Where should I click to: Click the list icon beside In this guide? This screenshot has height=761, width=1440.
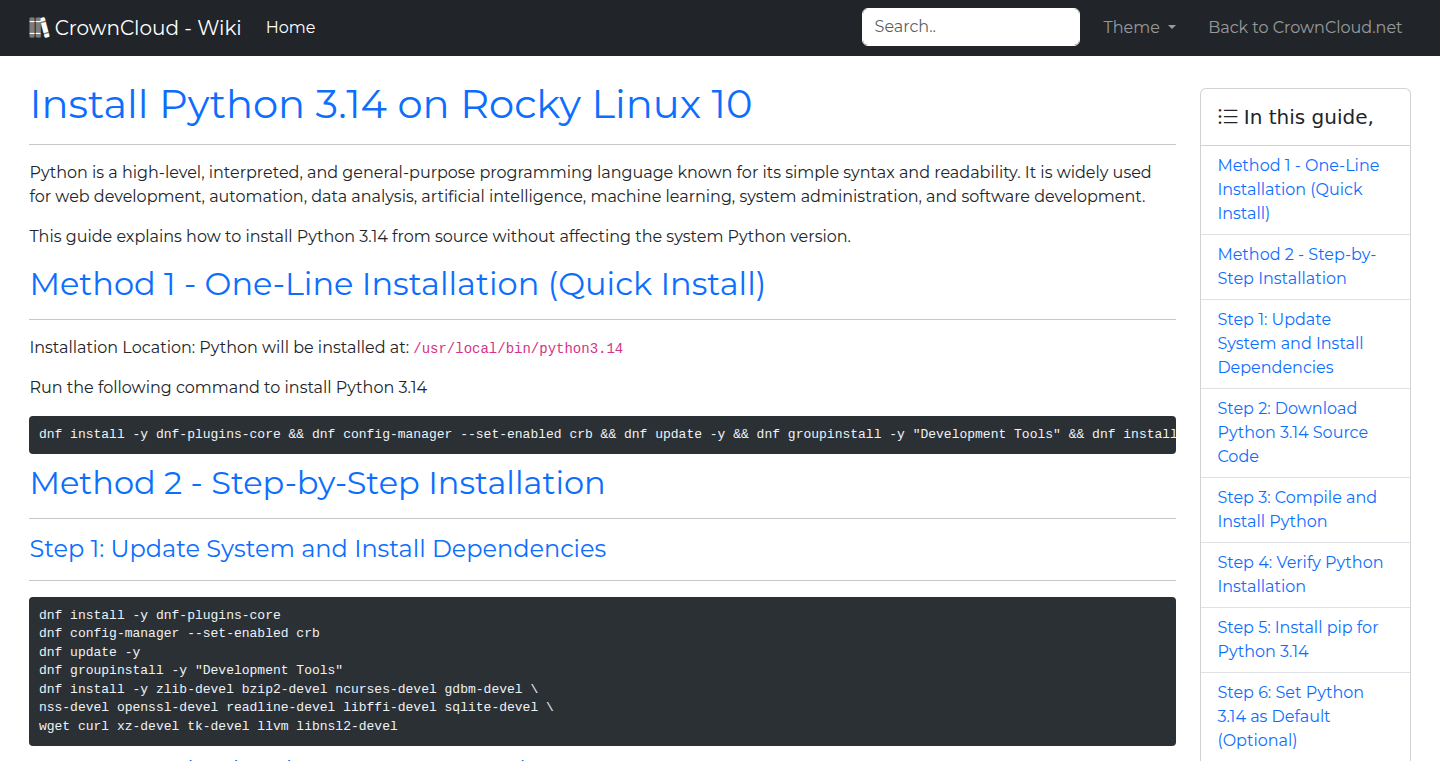point(1228,117)
